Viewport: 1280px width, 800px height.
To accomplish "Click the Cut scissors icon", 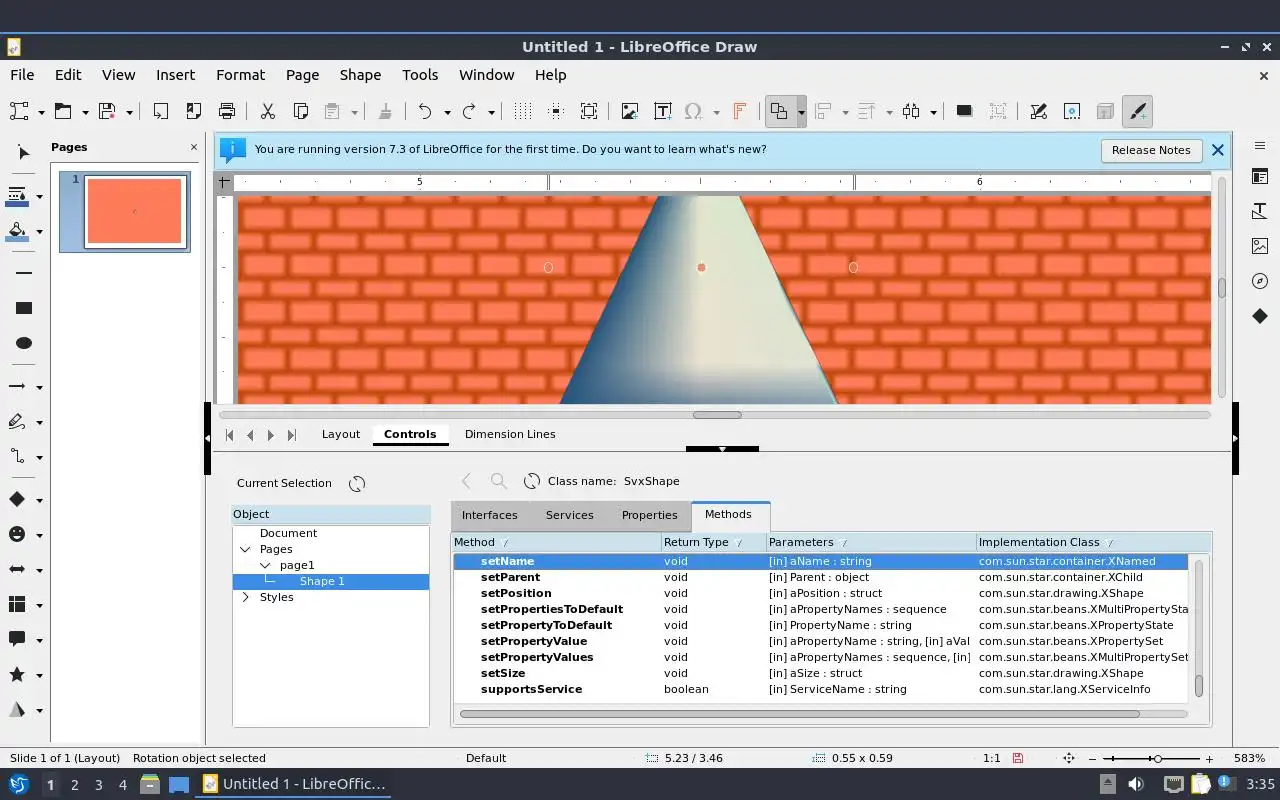I will coord(267,111).
